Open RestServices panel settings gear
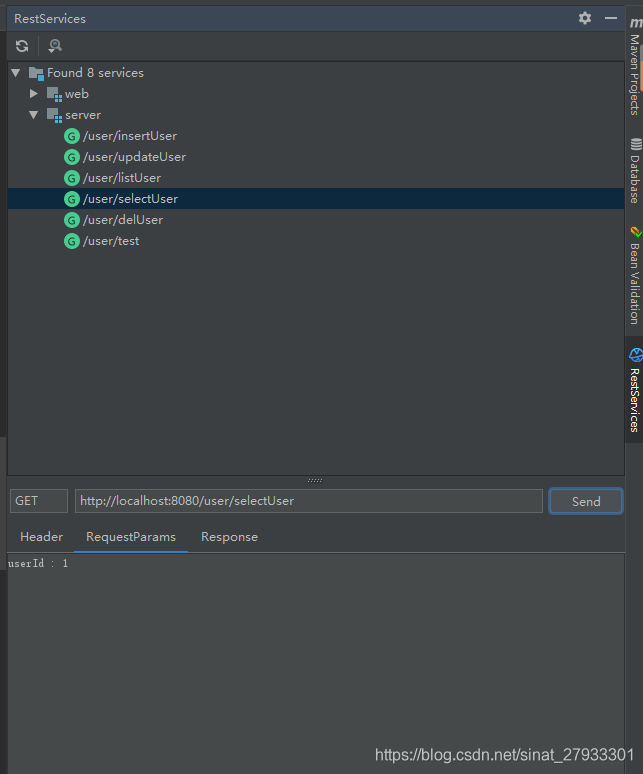 pyautogui.click(x=585, y=18)
